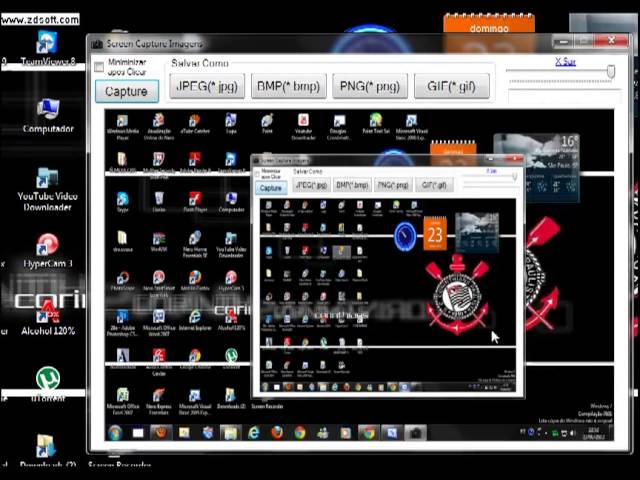Select aTube Catcher icon in the captured image
This screenshot has width=640, height=480.
195,124
